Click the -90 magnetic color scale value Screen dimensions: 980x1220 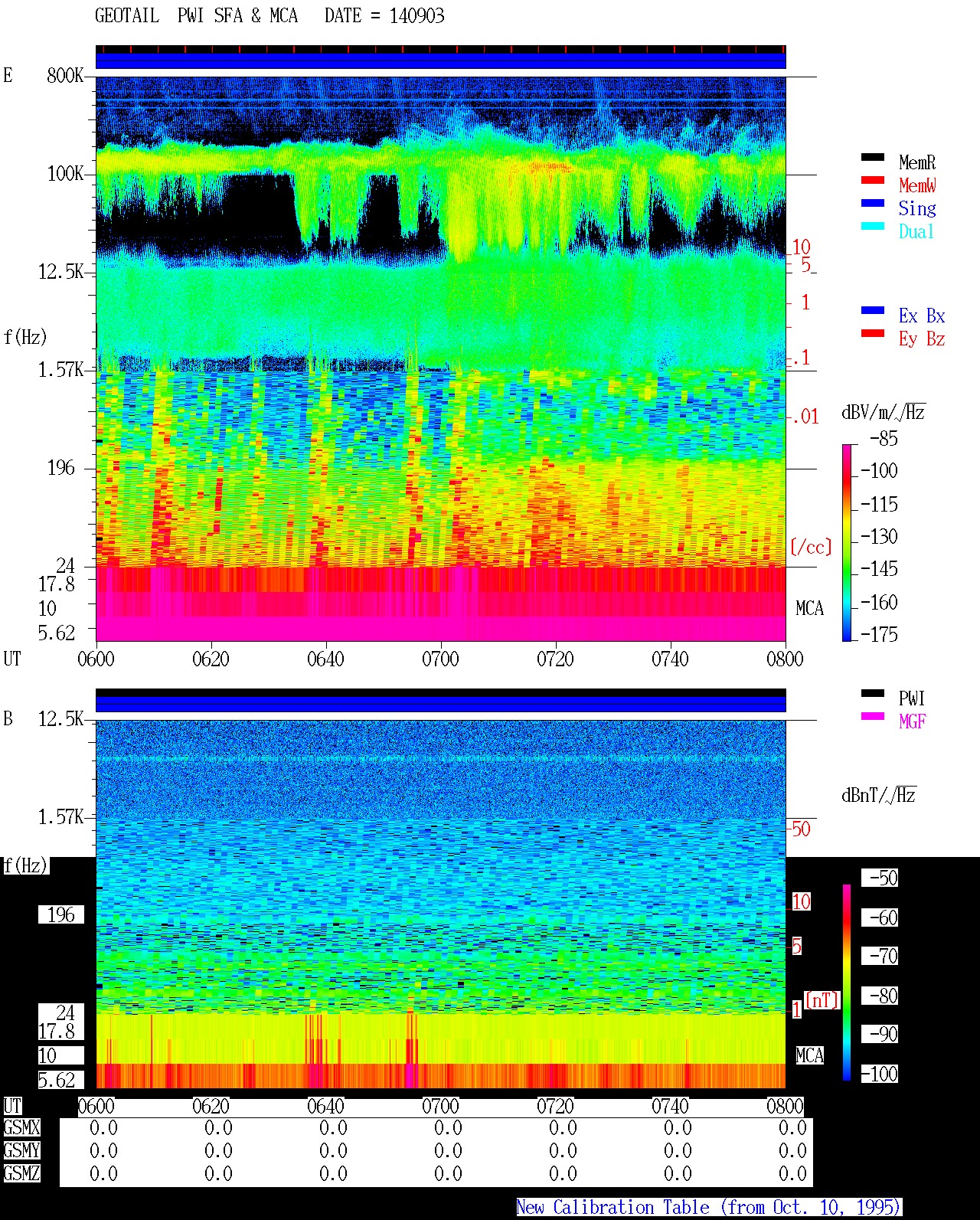(x=880, y=1034)
